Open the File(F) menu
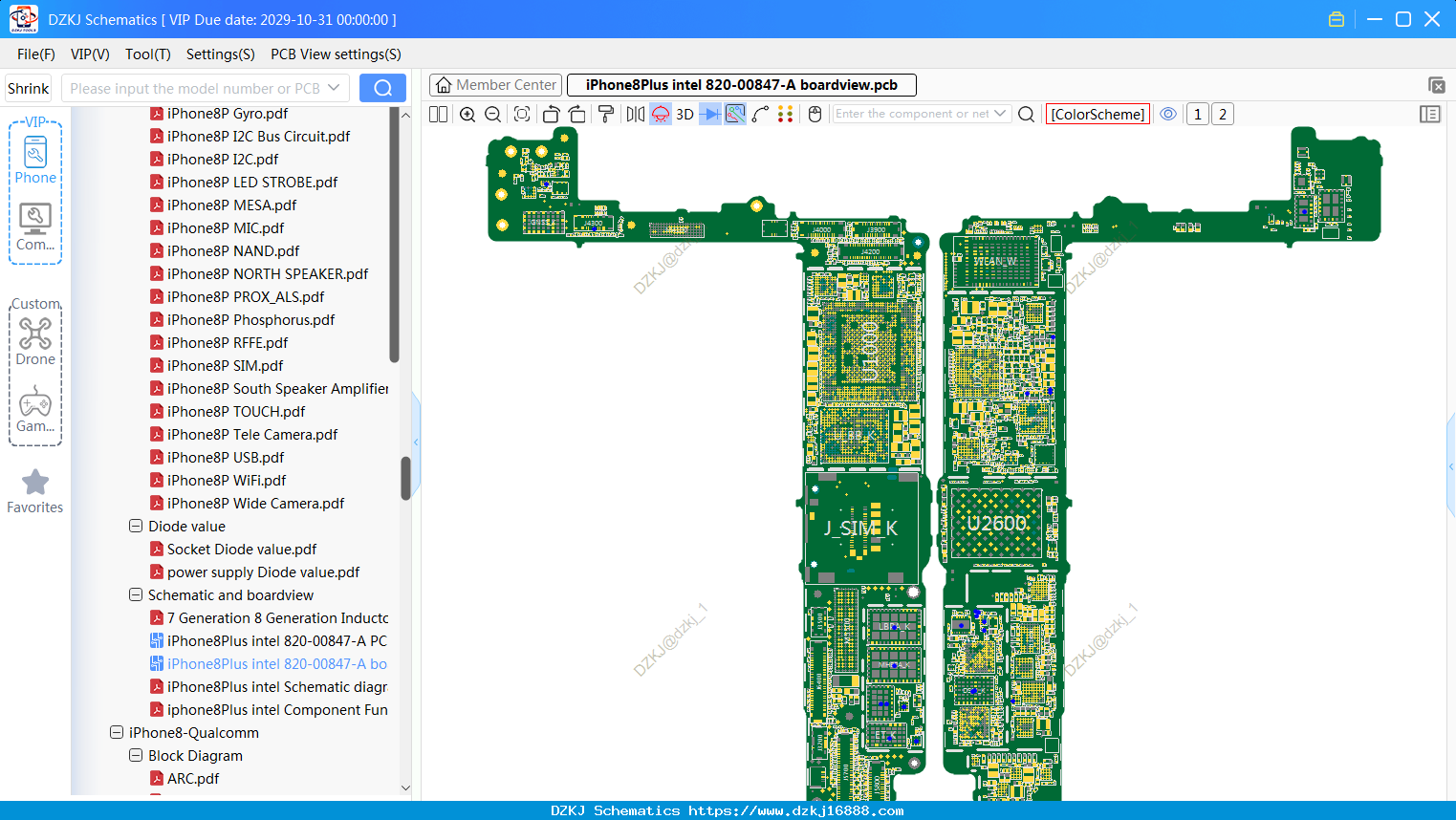This screenshot has width=1456, height=820. 36,54
